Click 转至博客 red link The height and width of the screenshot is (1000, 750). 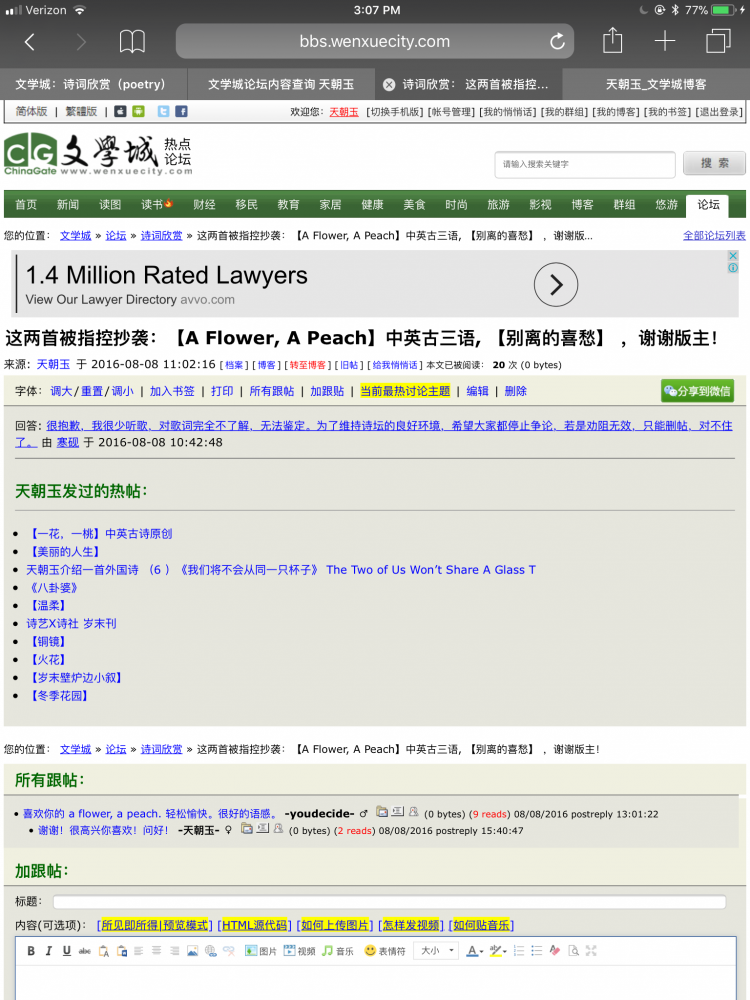307,365
